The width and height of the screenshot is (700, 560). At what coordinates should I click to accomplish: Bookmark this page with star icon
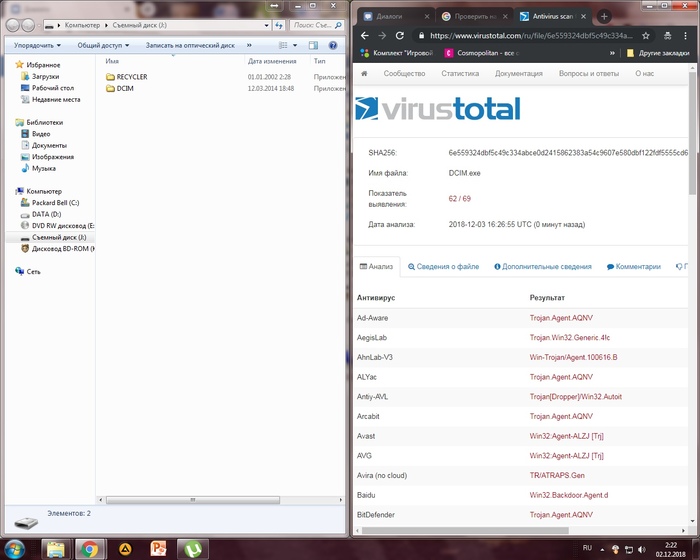point(646,36)
